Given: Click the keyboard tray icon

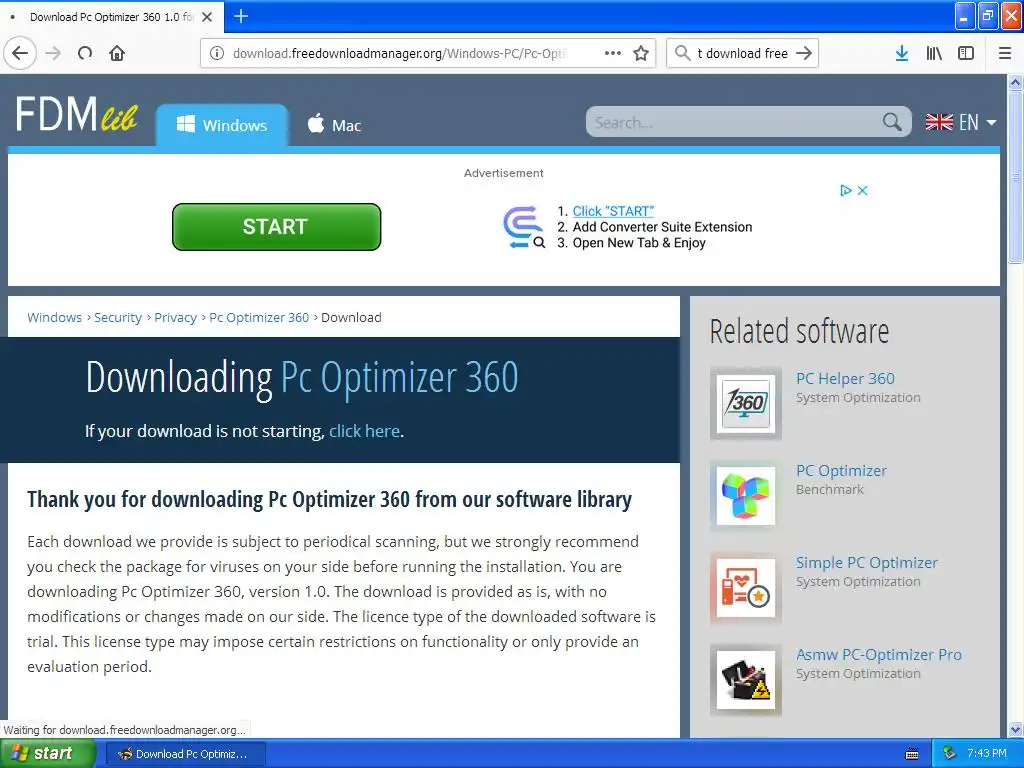Looking at the screenshot, I should point(912,754).
